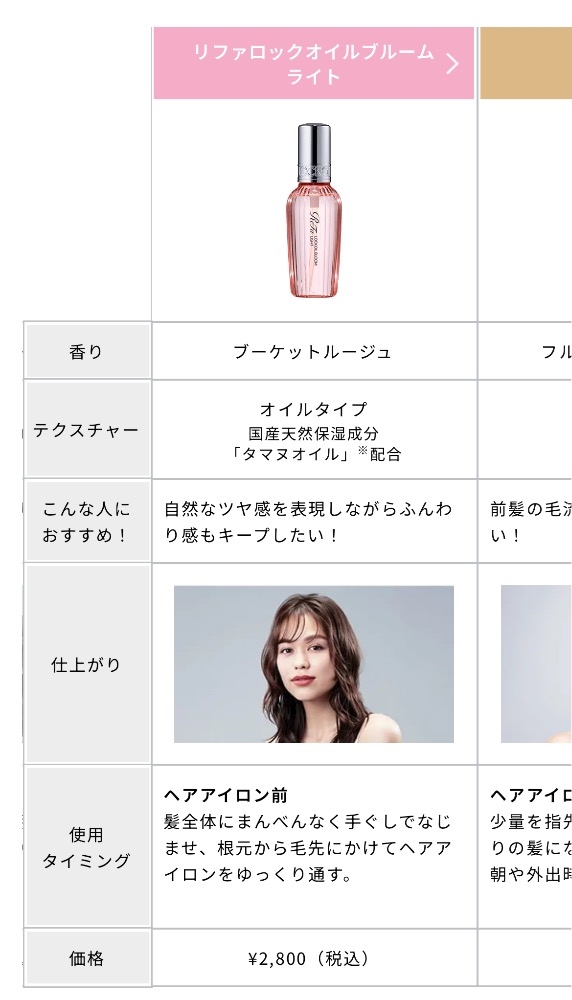Click the tan second product header
Screen dimensions: 572x1000
526,63
